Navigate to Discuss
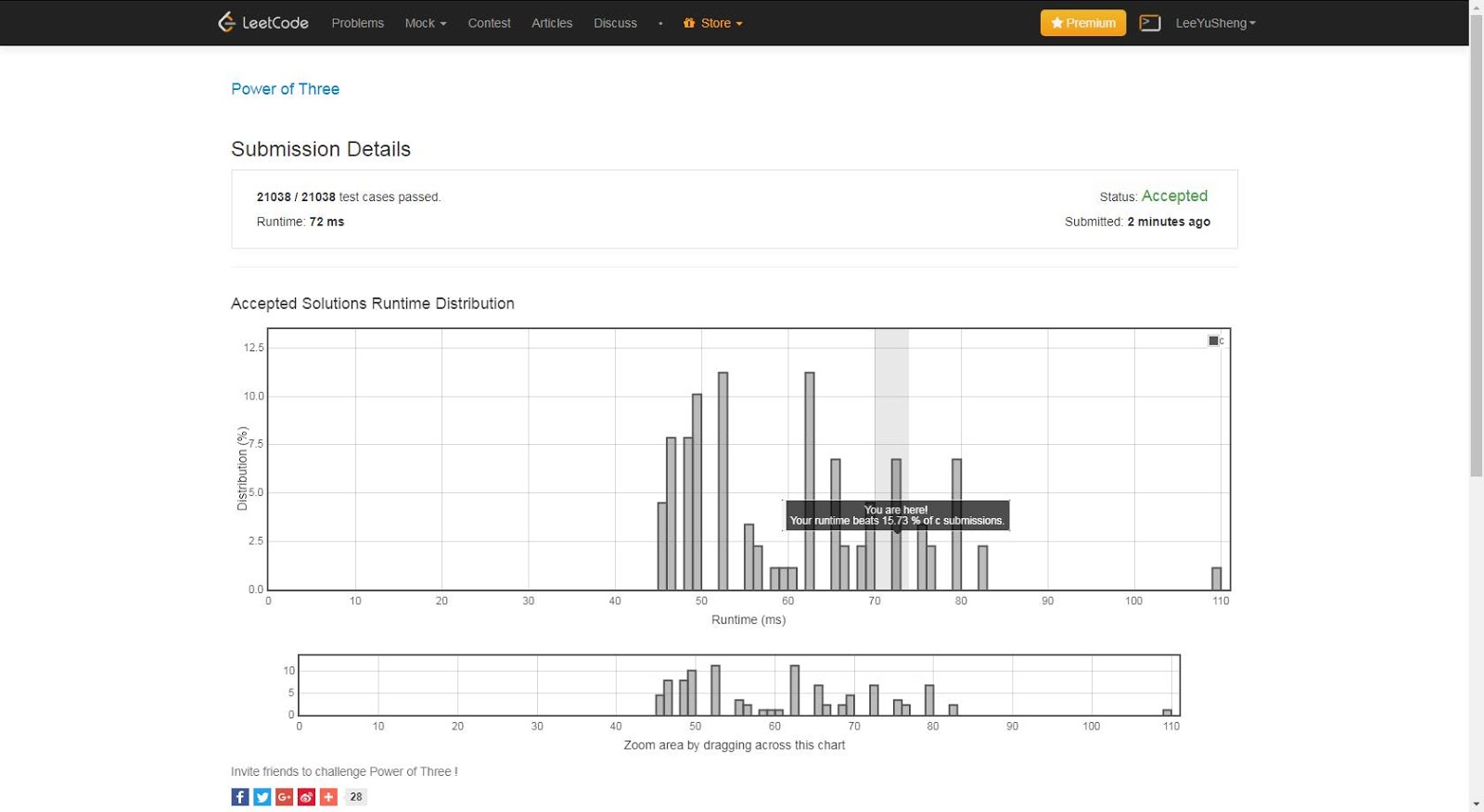Viewport: 1484px width, 812px height. coord(615,23)
